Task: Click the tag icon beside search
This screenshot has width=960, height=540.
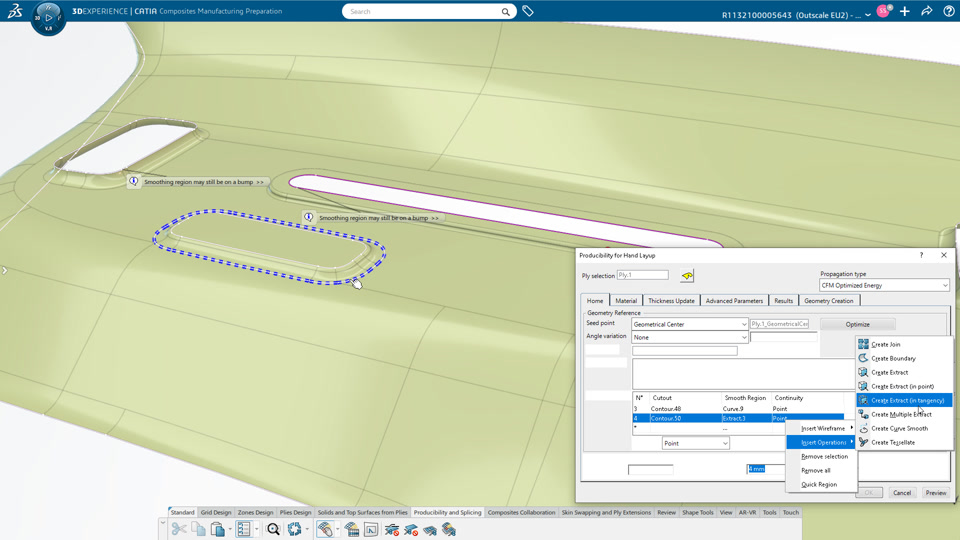Action: [x=527, y=11]
